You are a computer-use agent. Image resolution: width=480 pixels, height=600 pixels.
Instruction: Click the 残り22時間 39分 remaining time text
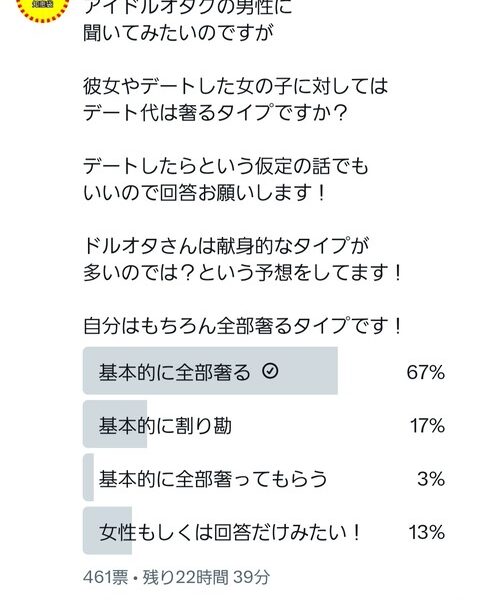(x=206, y=577)
